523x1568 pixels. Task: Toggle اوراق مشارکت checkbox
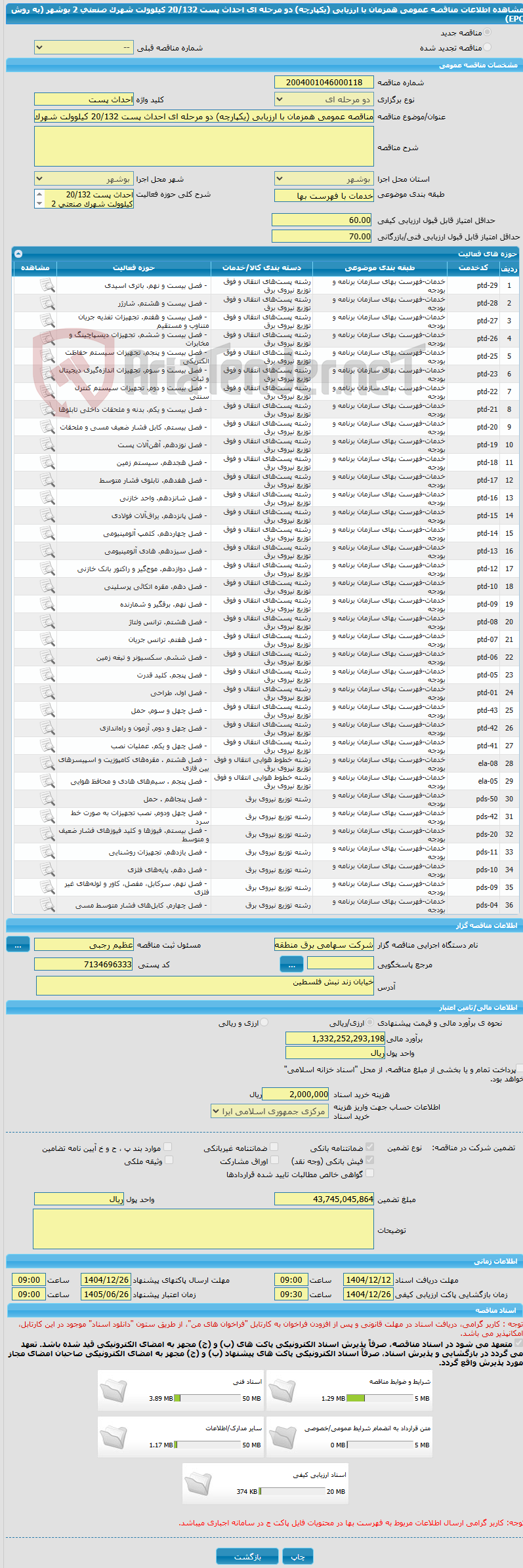[274, 1160]
